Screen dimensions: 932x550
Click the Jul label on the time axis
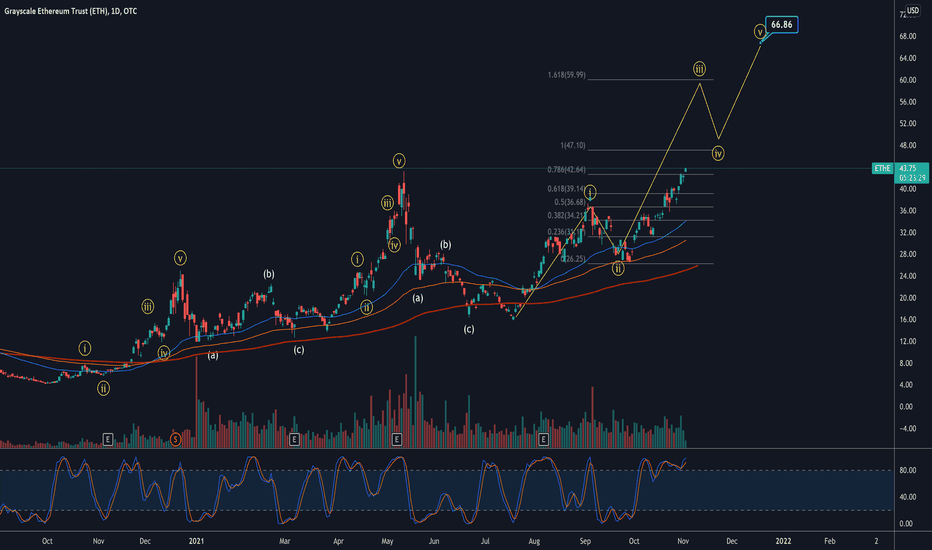[485, 541]
